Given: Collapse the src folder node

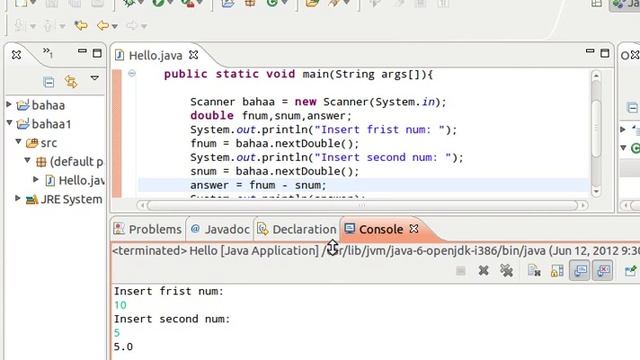Looking at the screenshot, I should [x=18, y=141].
